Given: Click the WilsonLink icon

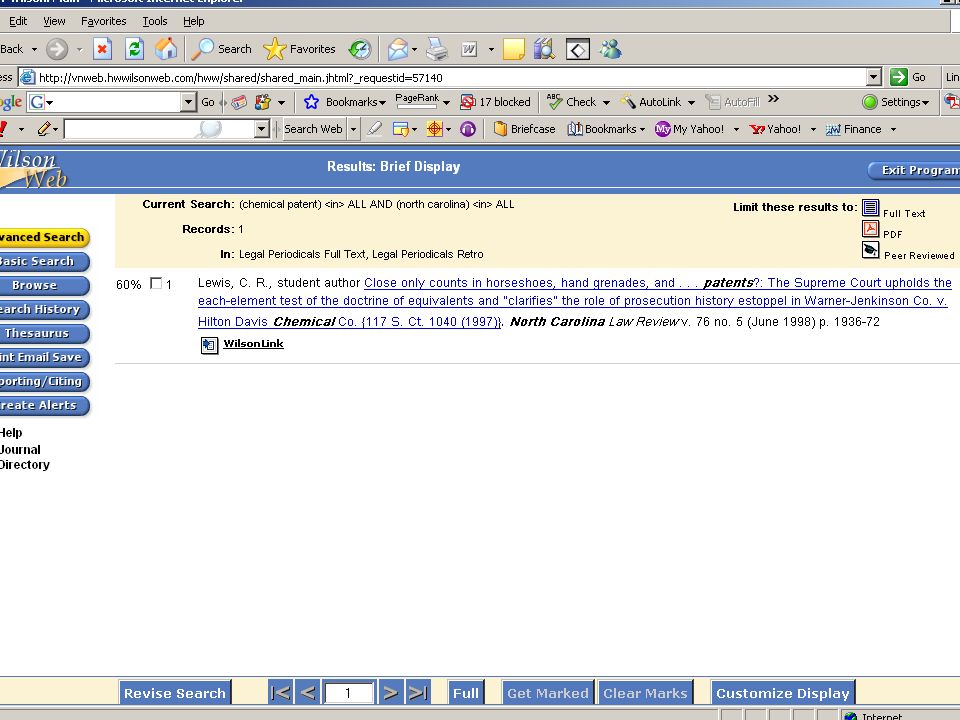Looking at the screenshot, I should 209,345.
